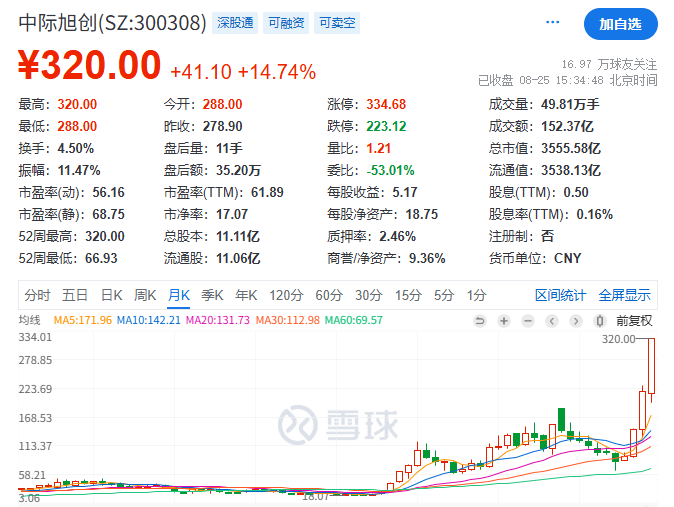Screen dimensions: 674x507
Task: Click the 320.00 chart price marker
Action: [x=618, y=339]
